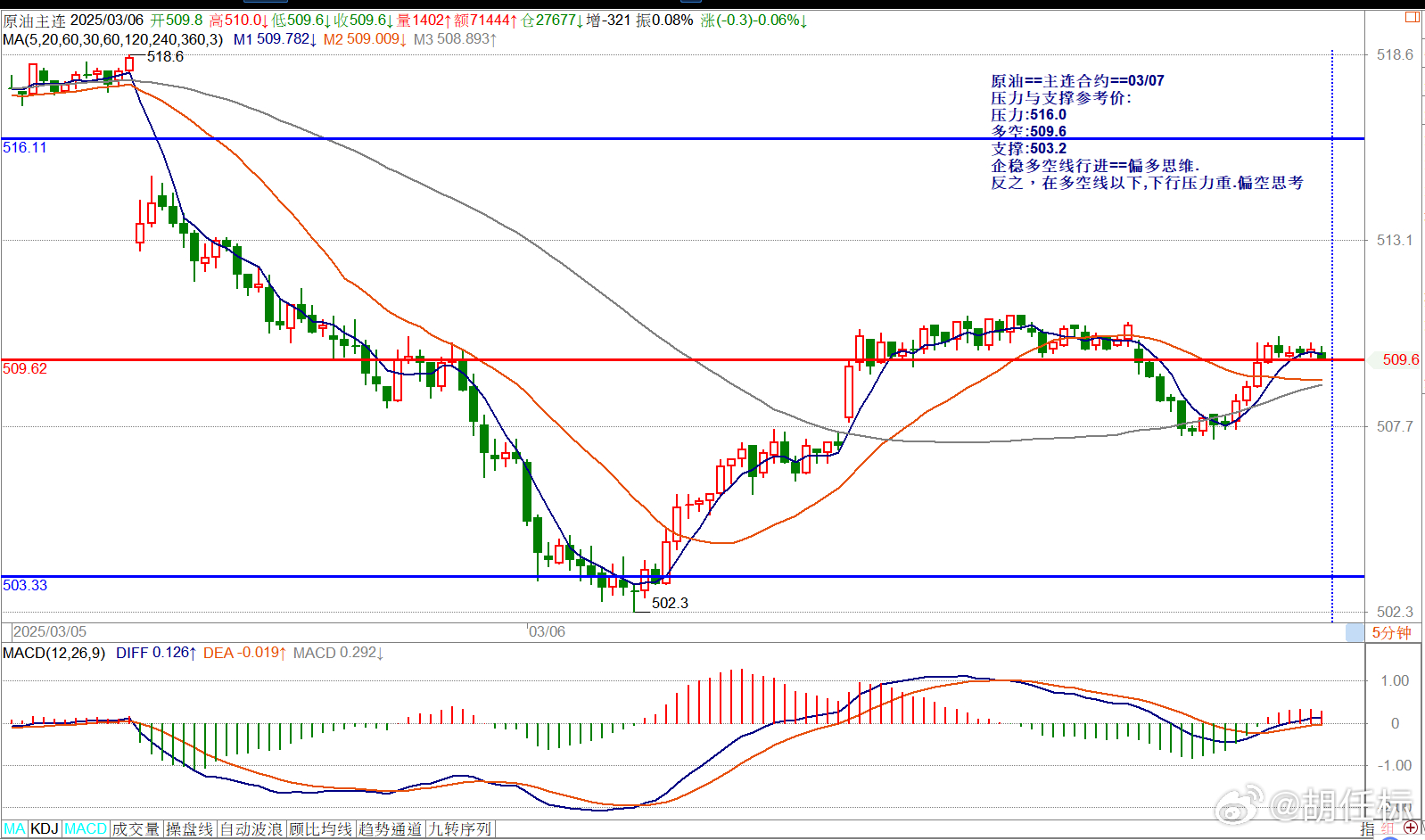Click the M3 508.893 moving average value
This screenshot has width=1425, height=840.
pyautogui.click(x=455, y=39)
